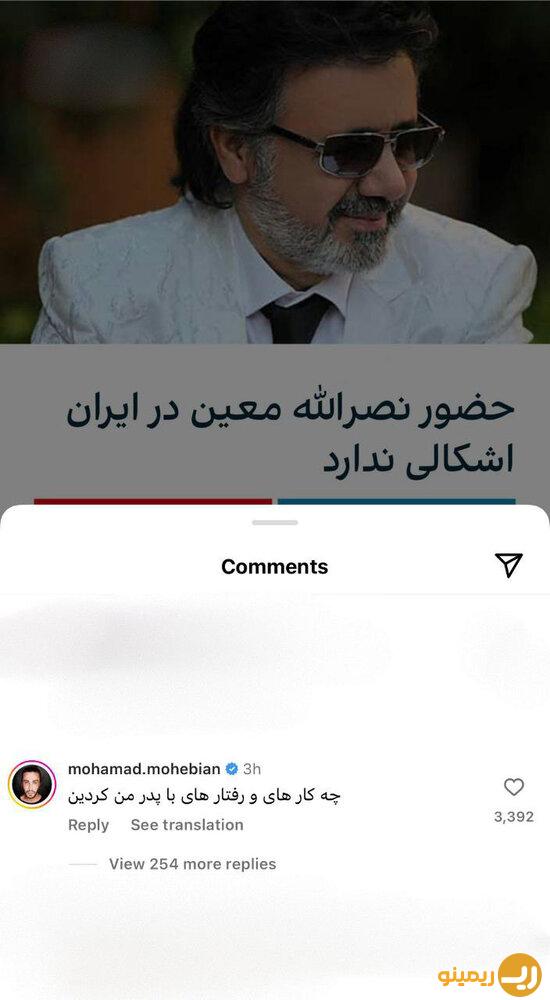Click the blue bar under headline
Screen dimensions: 550x1000
click(396, 502)
